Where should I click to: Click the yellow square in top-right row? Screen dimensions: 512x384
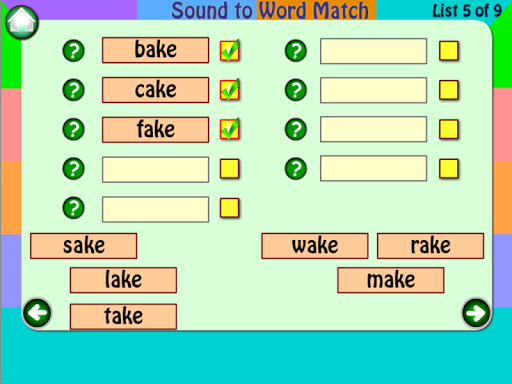pos(449,51)
